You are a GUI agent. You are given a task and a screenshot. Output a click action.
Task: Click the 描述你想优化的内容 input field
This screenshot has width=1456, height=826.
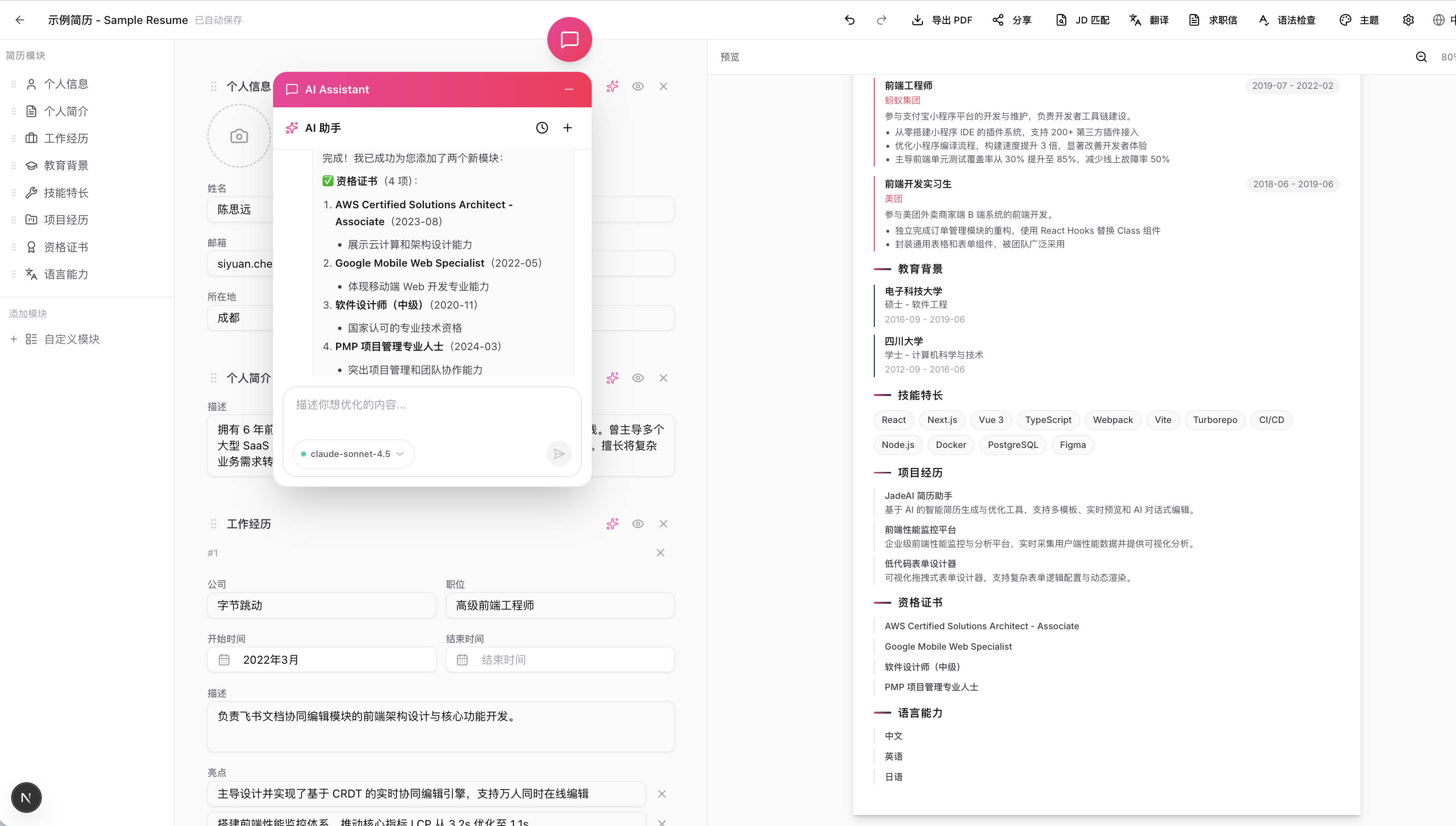pos(431,405)
